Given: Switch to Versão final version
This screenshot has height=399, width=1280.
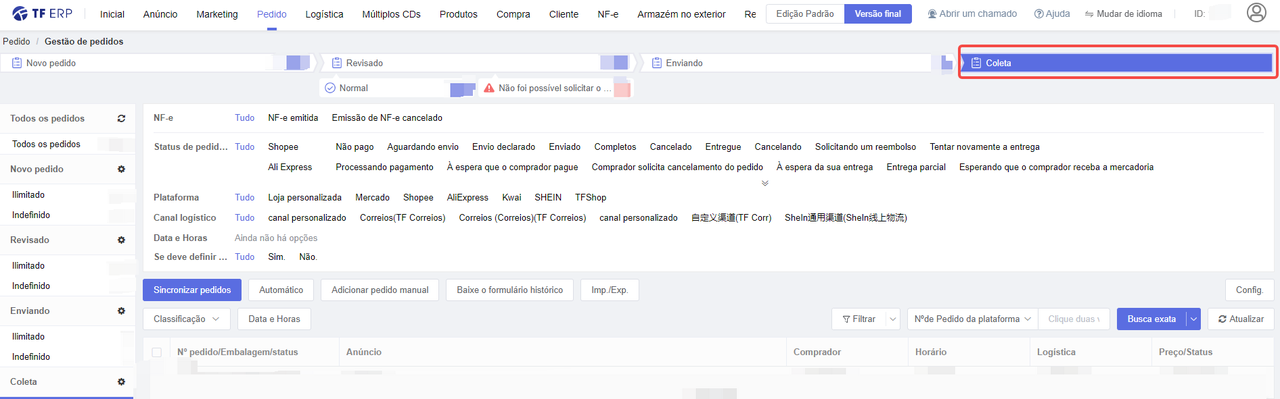Looking at the screenshot, I should pyautogui.click(x=878, y=14).
